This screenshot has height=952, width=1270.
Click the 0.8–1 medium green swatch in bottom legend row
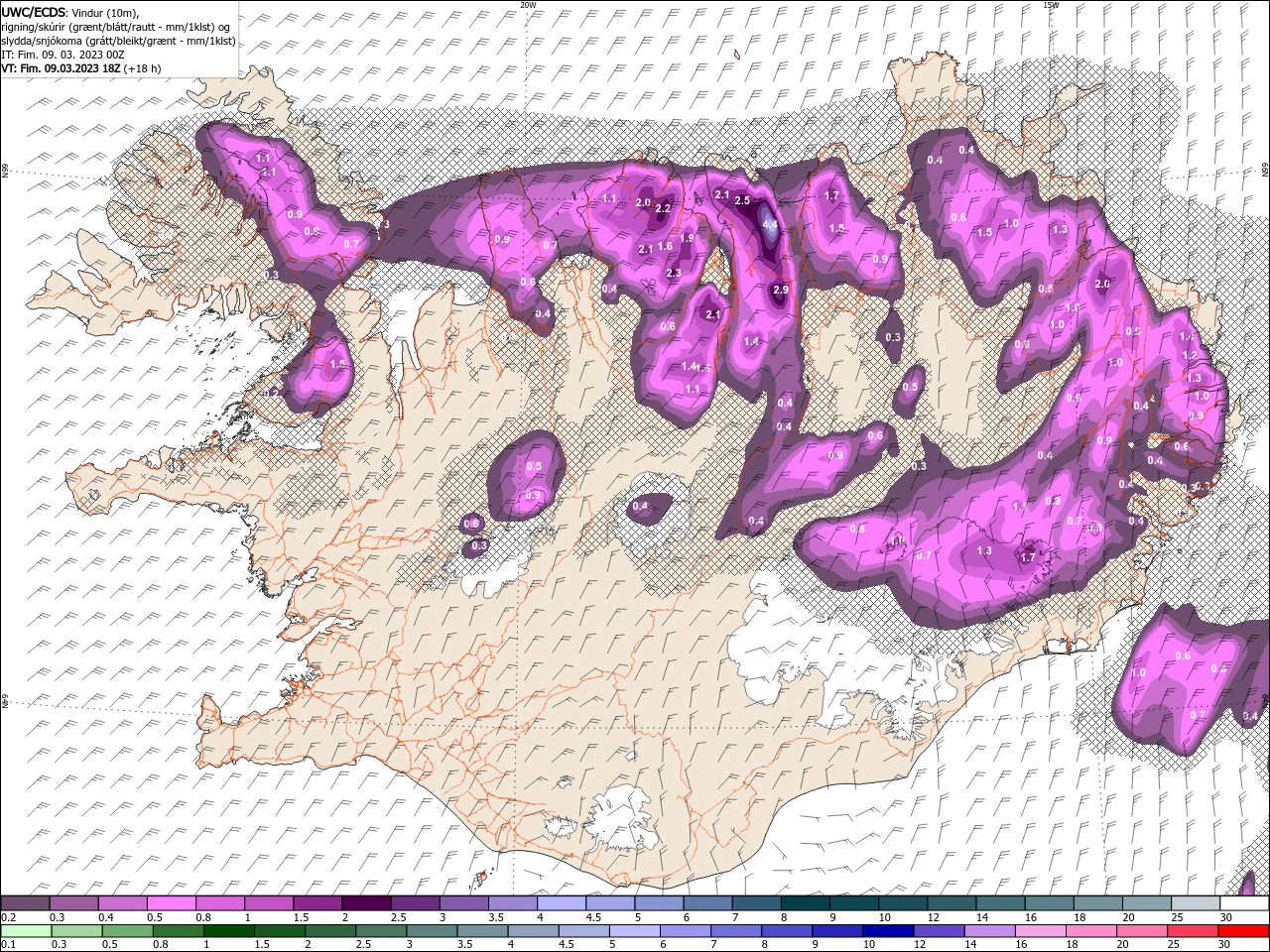point(178,931)
